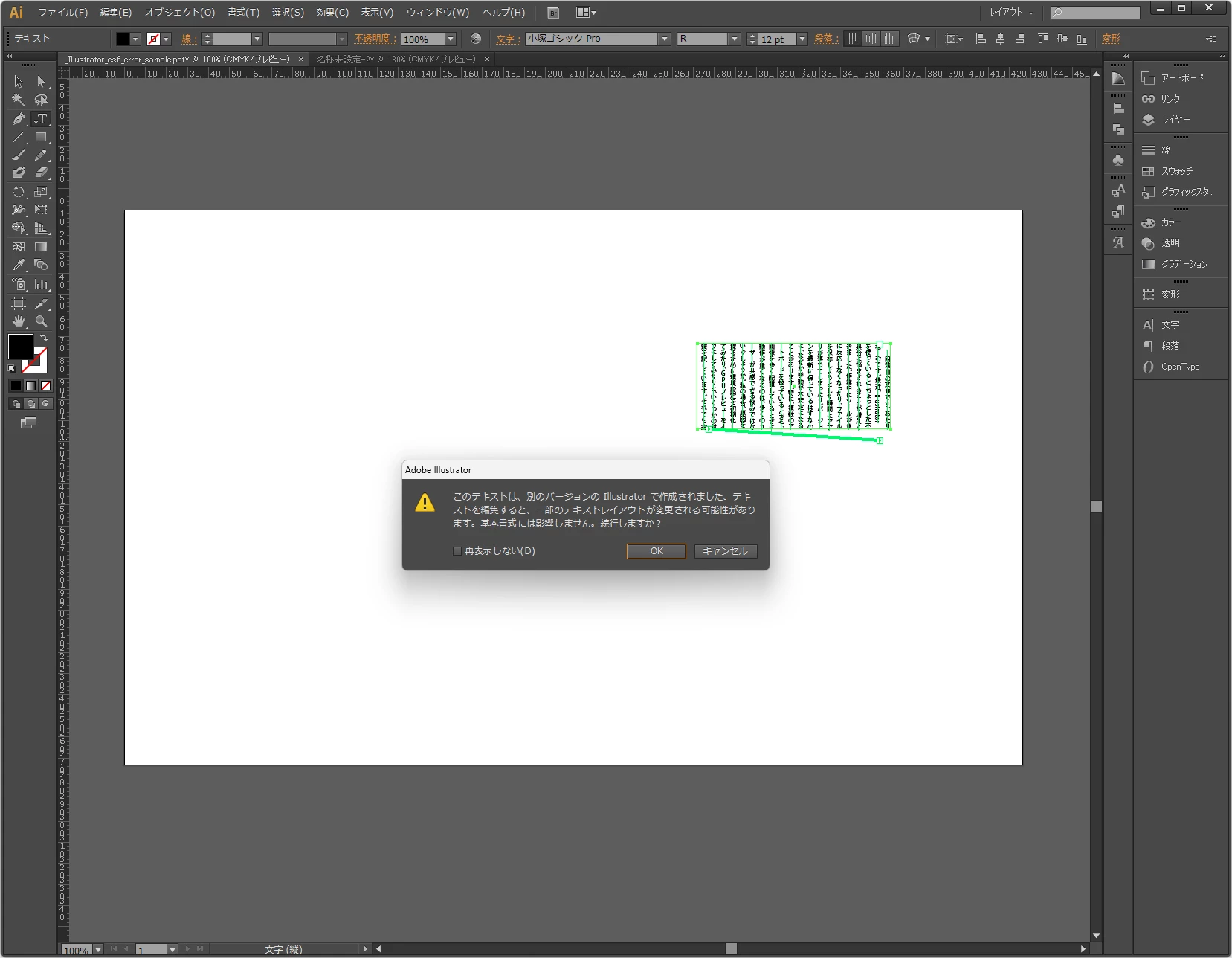1232x958 pixels.
Task: Click the black fill color swatch in toolbox
Action: [x=20, y=347]
